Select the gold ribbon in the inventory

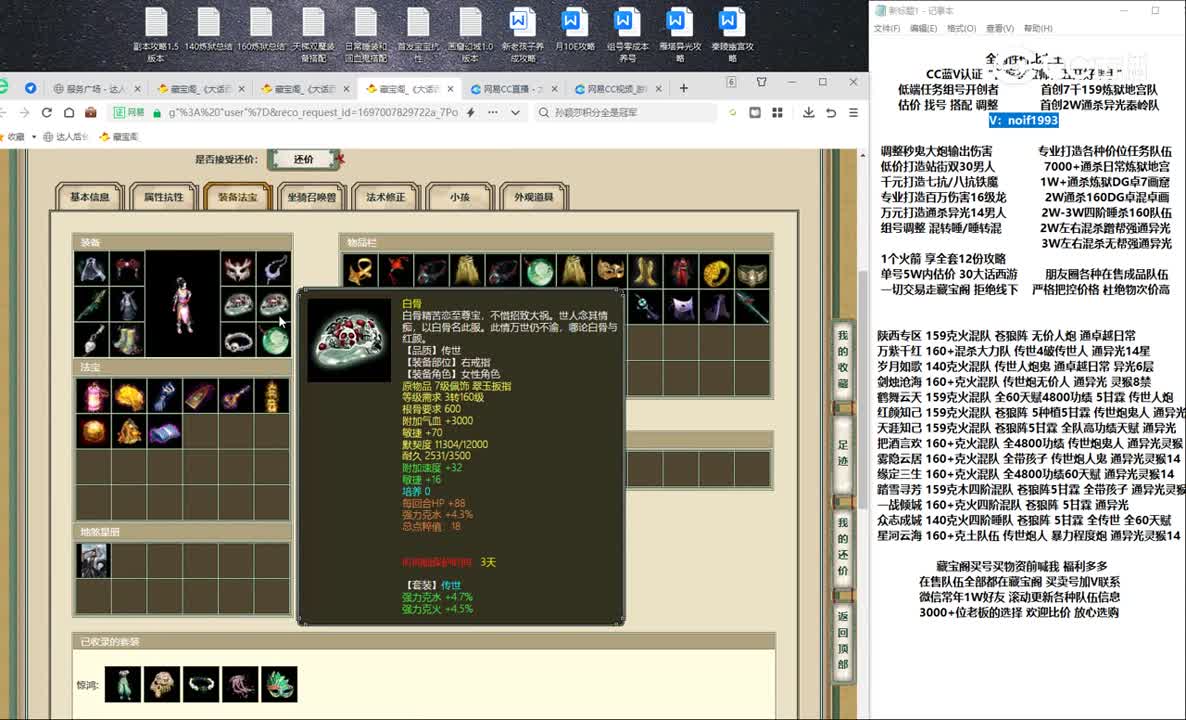coord(360,271)
